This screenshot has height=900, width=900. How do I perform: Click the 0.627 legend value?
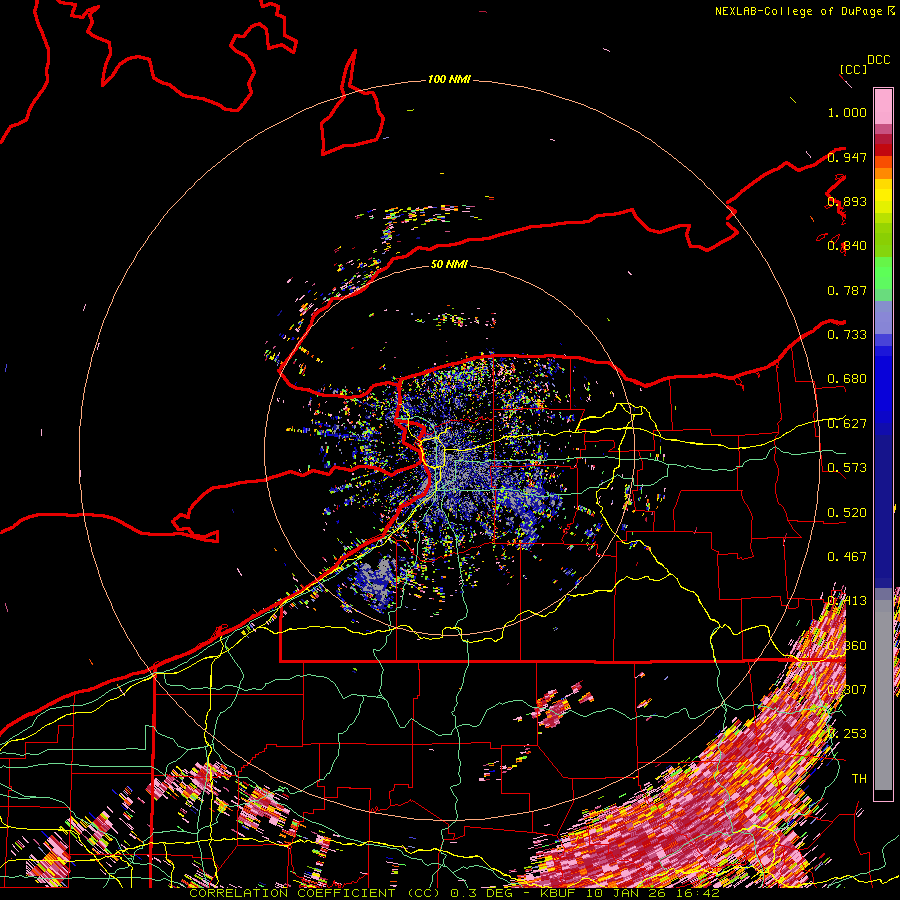pos(847,424)
